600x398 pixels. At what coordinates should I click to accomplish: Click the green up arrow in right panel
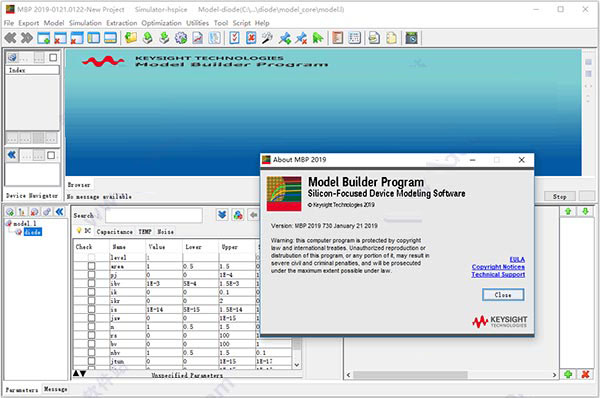click(x=568, y=211)
